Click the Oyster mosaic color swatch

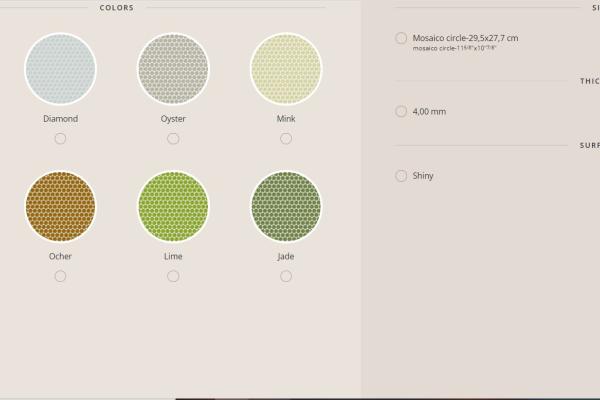point(173,69)
